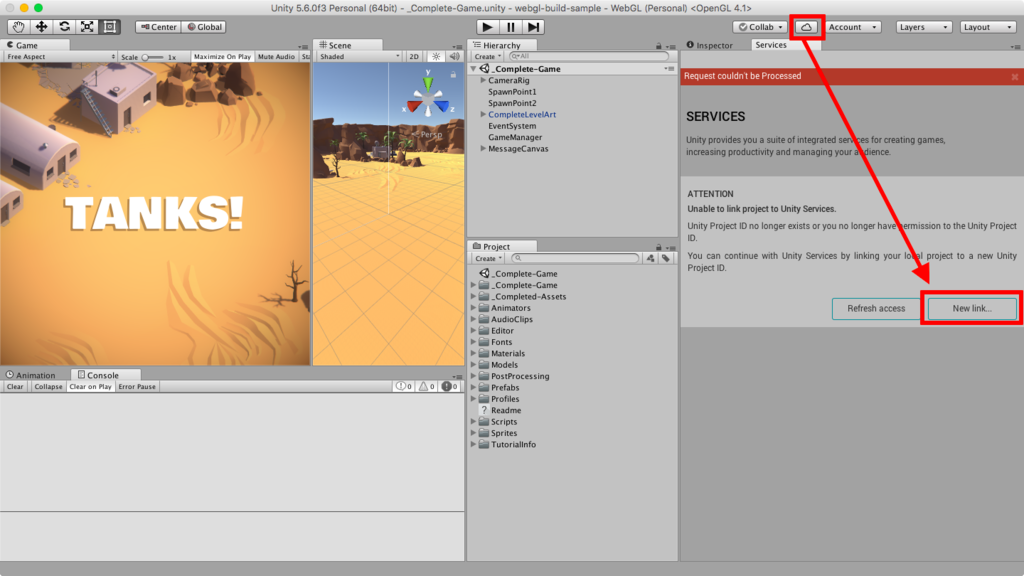Select the Rotate tool
The height and width of the screenshot is (576, 1024).
(64, 27)
